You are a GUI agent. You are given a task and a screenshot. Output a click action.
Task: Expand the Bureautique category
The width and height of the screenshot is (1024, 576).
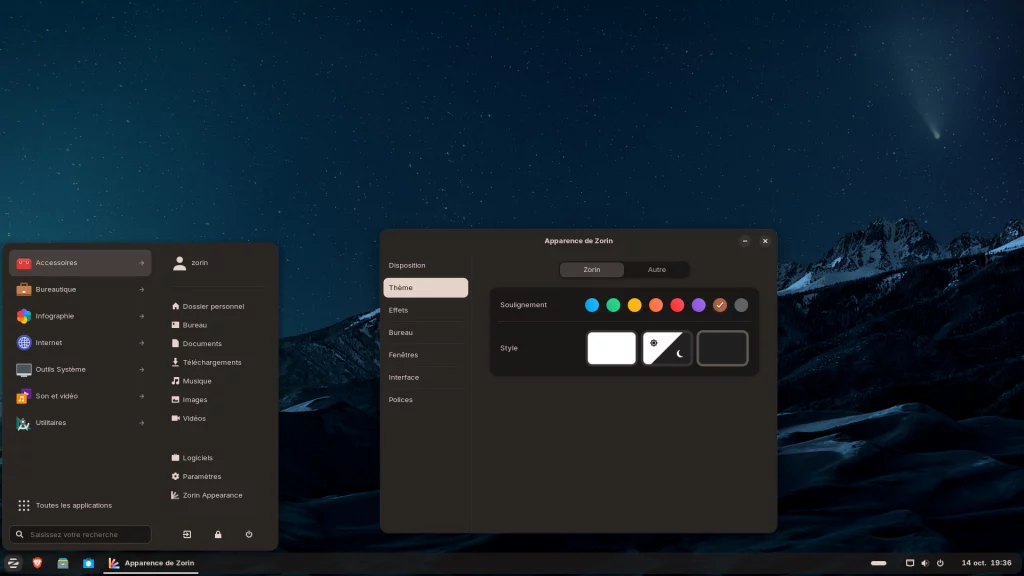[80, 290]
